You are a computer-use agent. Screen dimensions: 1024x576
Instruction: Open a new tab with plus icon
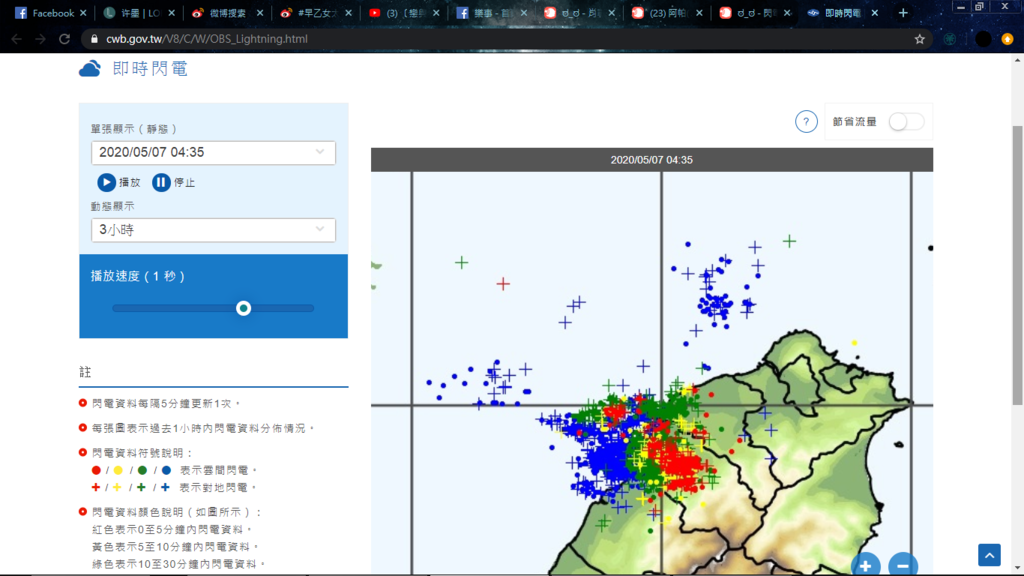pyautogui.click(x=903, y=12)
